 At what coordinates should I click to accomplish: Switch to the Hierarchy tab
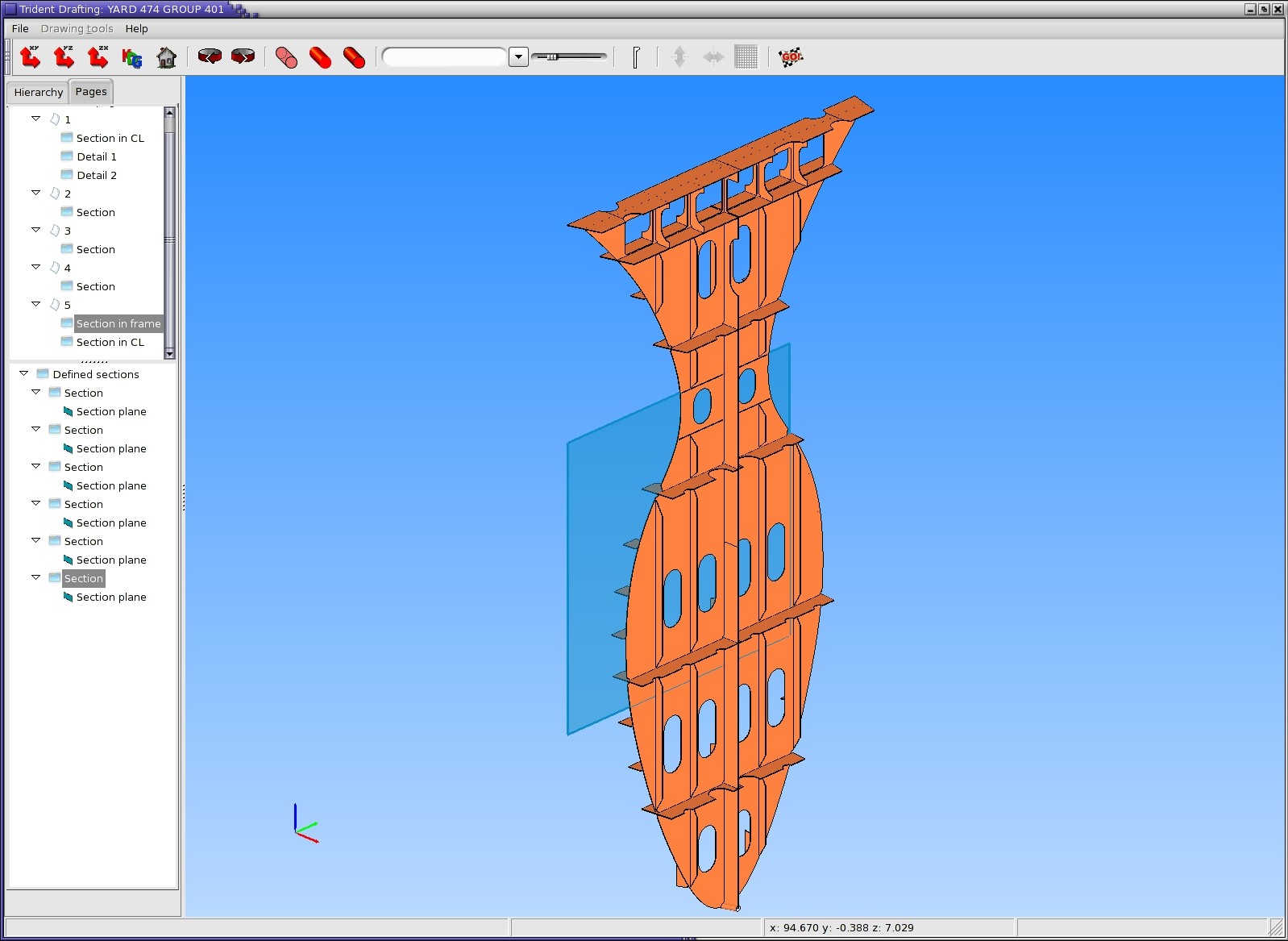(x=38, y=92)
